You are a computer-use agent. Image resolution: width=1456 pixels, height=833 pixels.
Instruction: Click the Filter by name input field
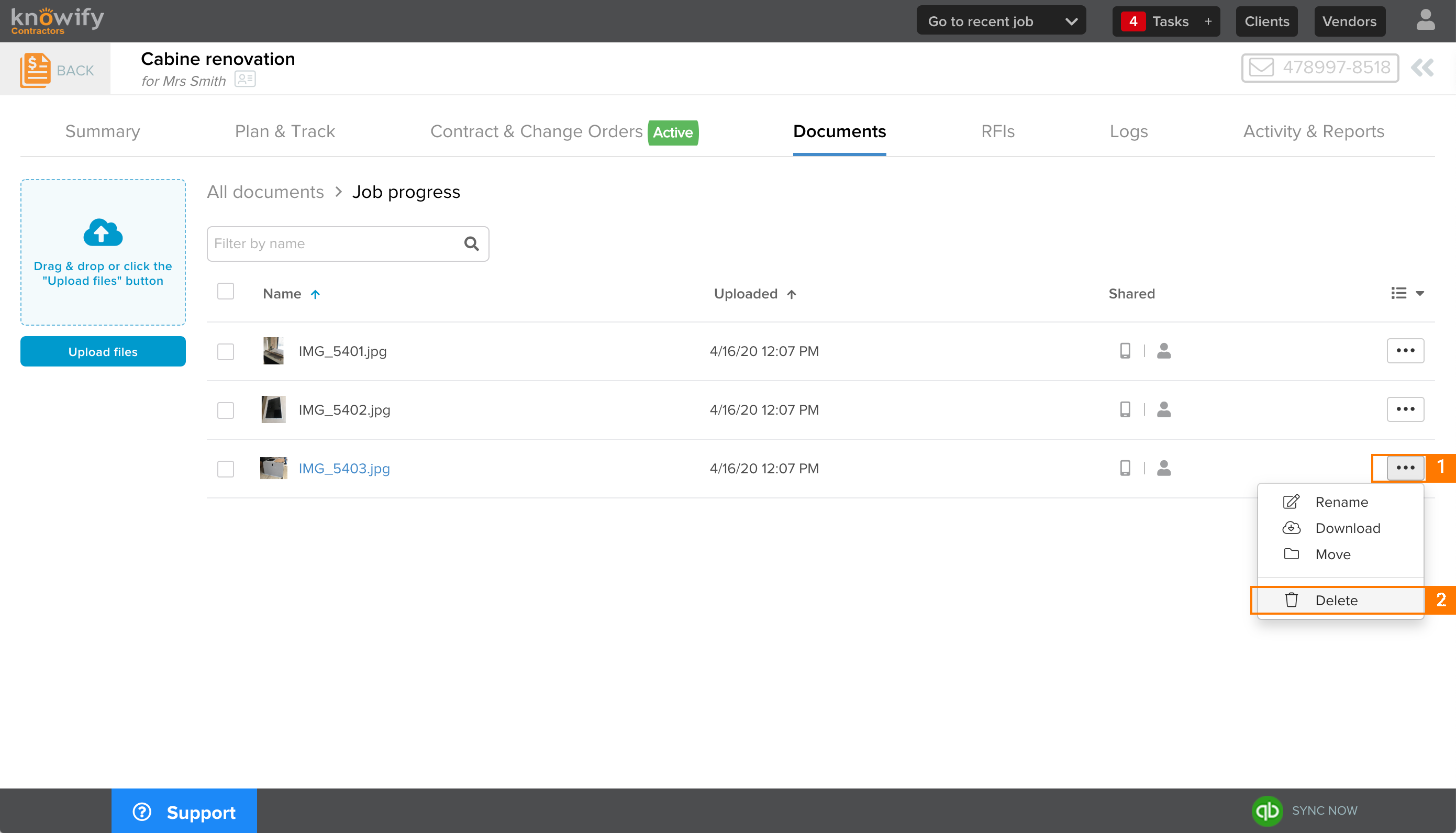[347, 243]
